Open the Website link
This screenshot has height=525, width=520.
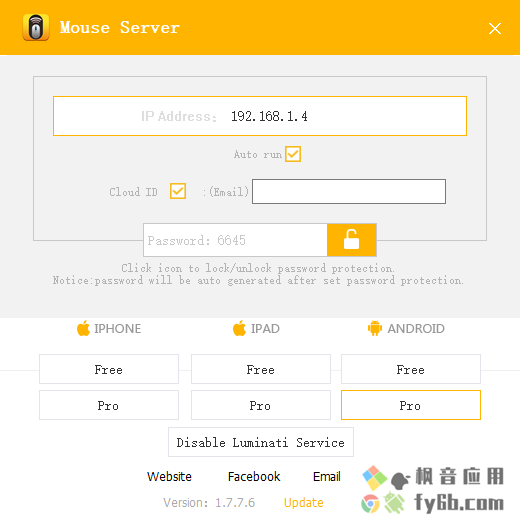coord(169,476)
